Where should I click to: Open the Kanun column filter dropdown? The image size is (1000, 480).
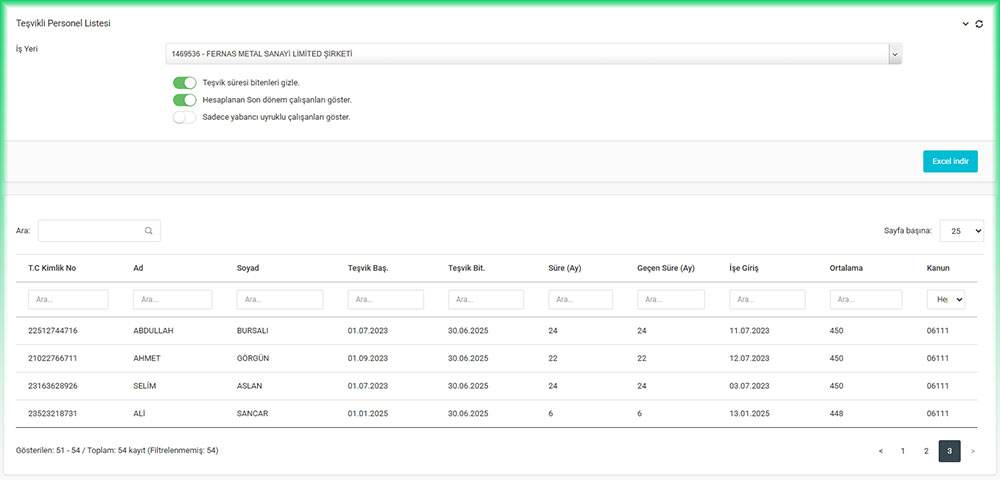pyautogui.click(x=945, y=299)
